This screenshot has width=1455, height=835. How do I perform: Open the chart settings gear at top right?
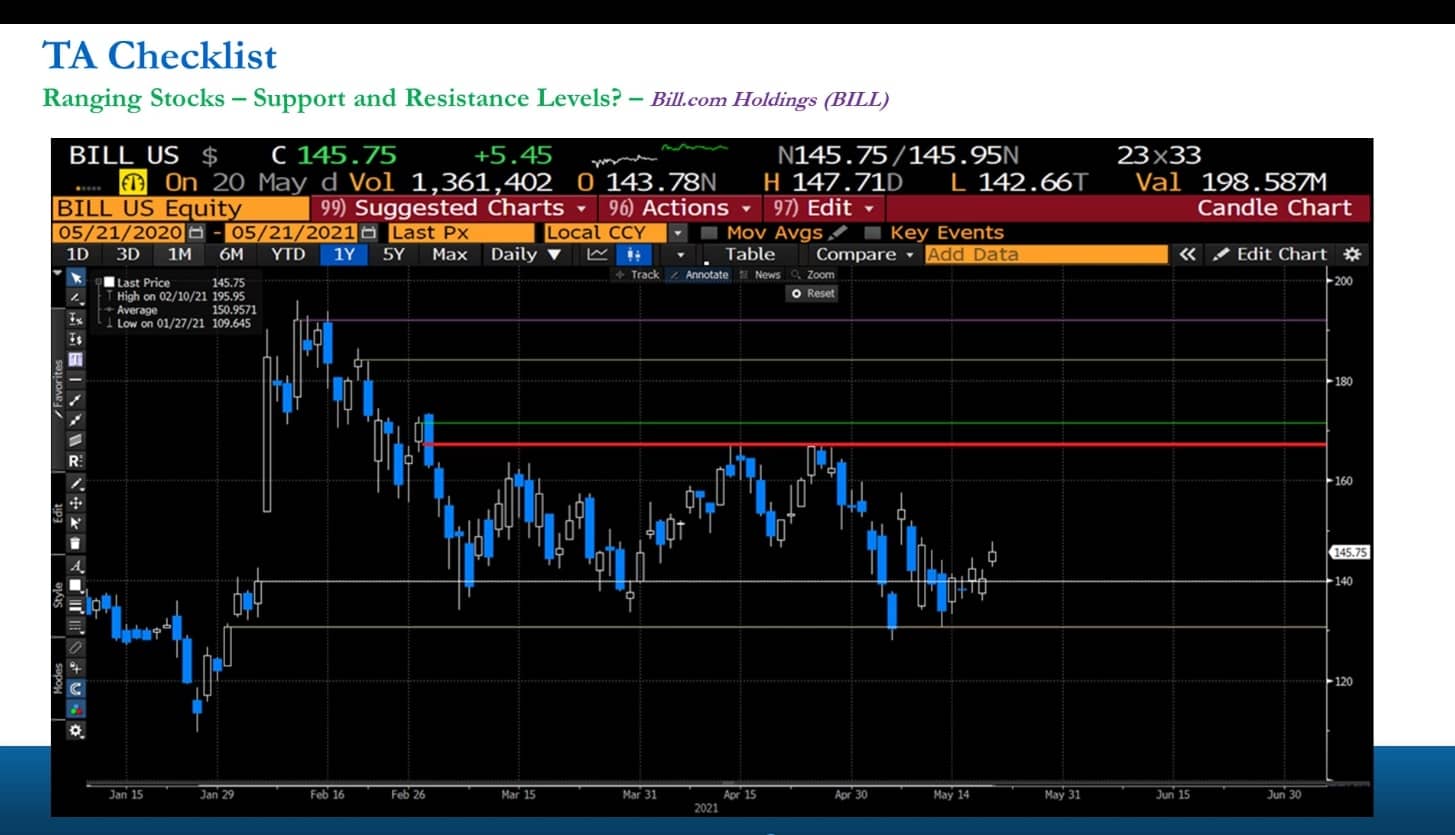(x=1353, y=254)
